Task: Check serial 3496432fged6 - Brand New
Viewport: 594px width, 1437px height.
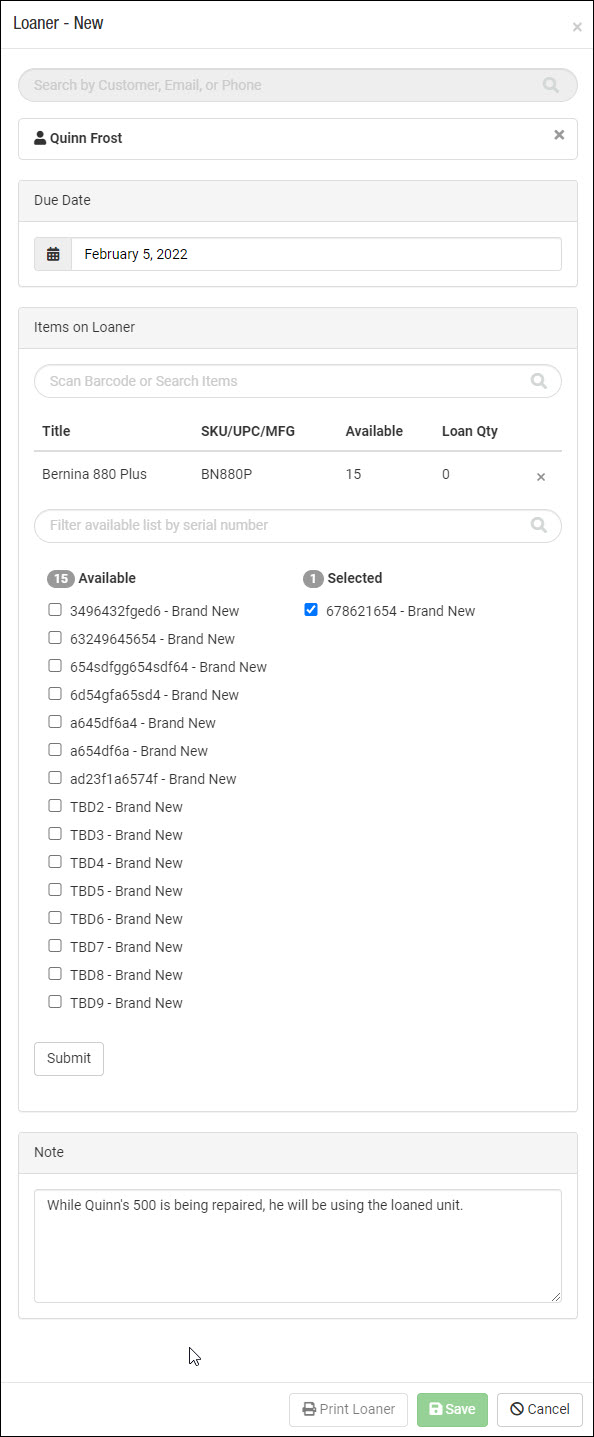Action: tap(55, 610)
